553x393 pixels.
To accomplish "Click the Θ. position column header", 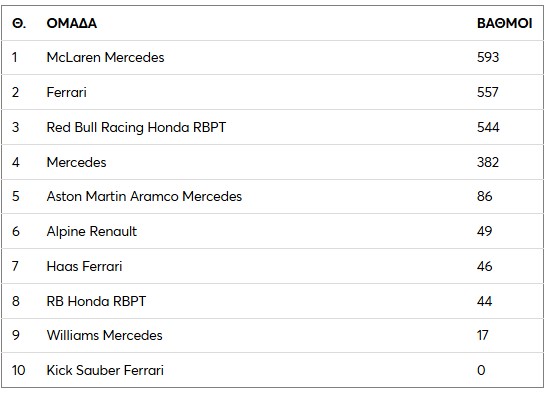I will click(19, 23).
